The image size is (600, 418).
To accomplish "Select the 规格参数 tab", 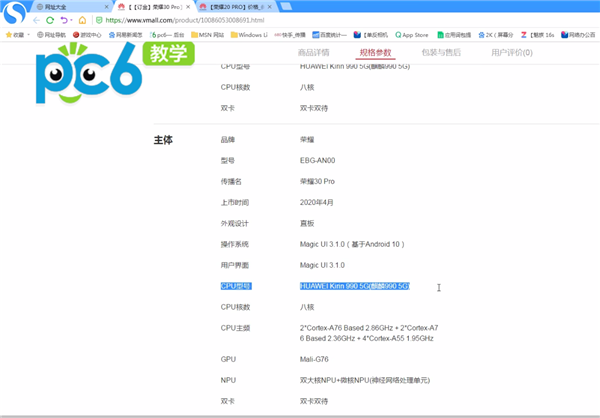I will [375, 52].
